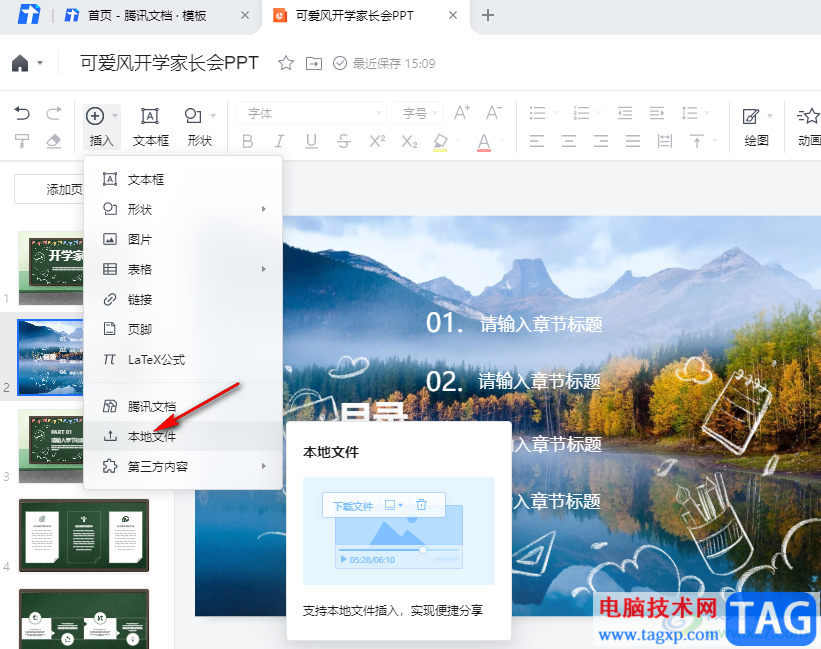
Task: Switch to the 首页 - 腾讯文档 · 模板 tab
Action: click(147, 16)
